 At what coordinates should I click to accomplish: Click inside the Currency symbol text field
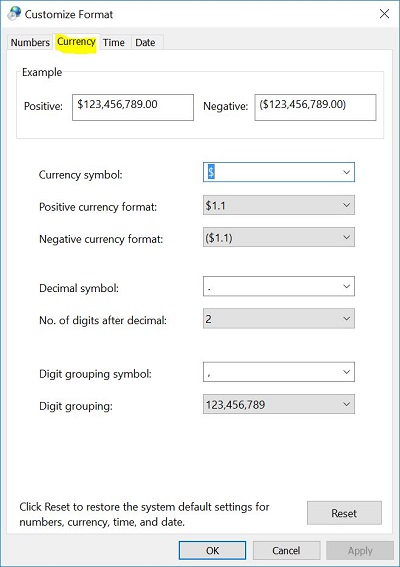click(x=271, y=172)
